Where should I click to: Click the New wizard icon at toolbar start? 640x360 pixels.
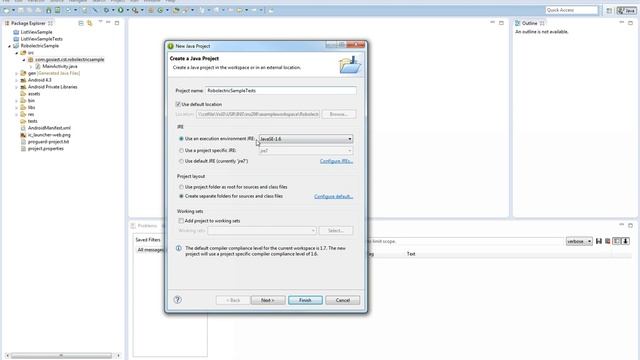pos(6,10)
